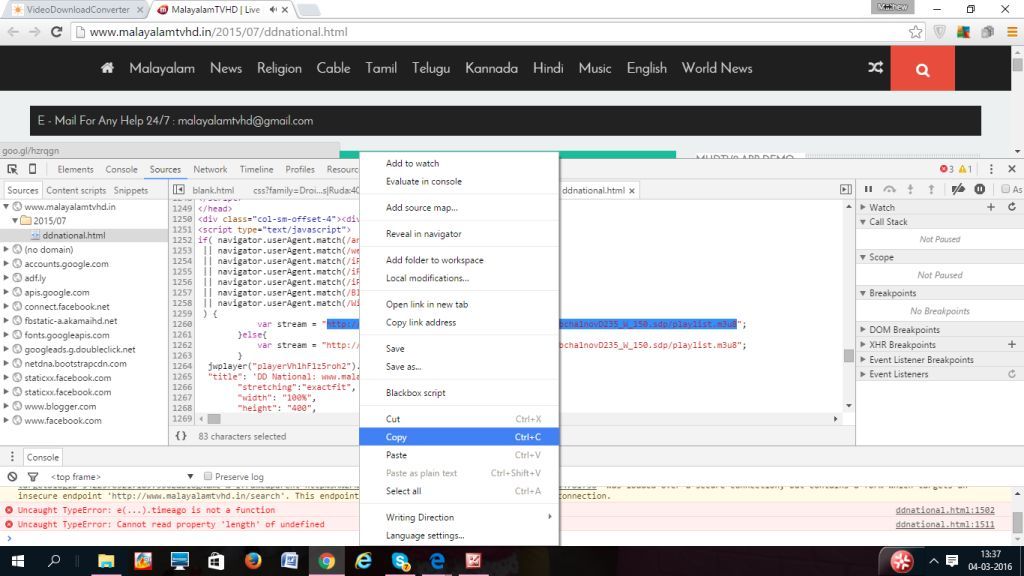1024x576 pixels.
Task: Refresh Event Listeners
Action: pyautogui.click(x=1012, y=374)
